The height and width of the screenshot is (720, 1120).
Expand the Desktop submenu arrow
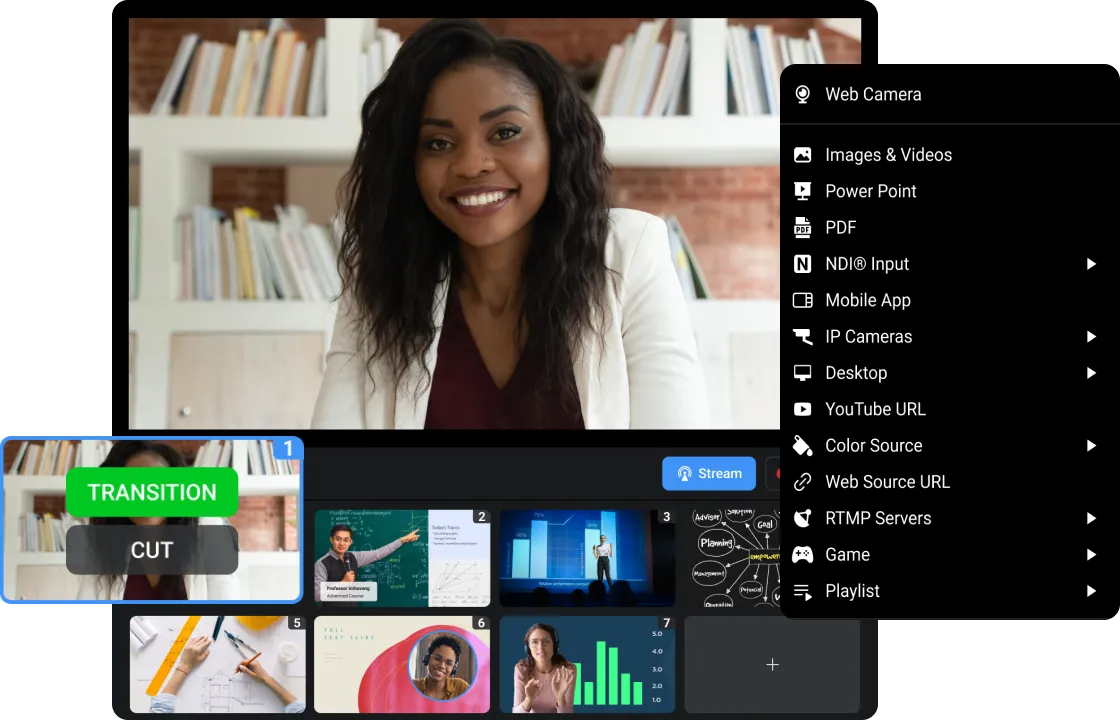(x=1091, y=373)
